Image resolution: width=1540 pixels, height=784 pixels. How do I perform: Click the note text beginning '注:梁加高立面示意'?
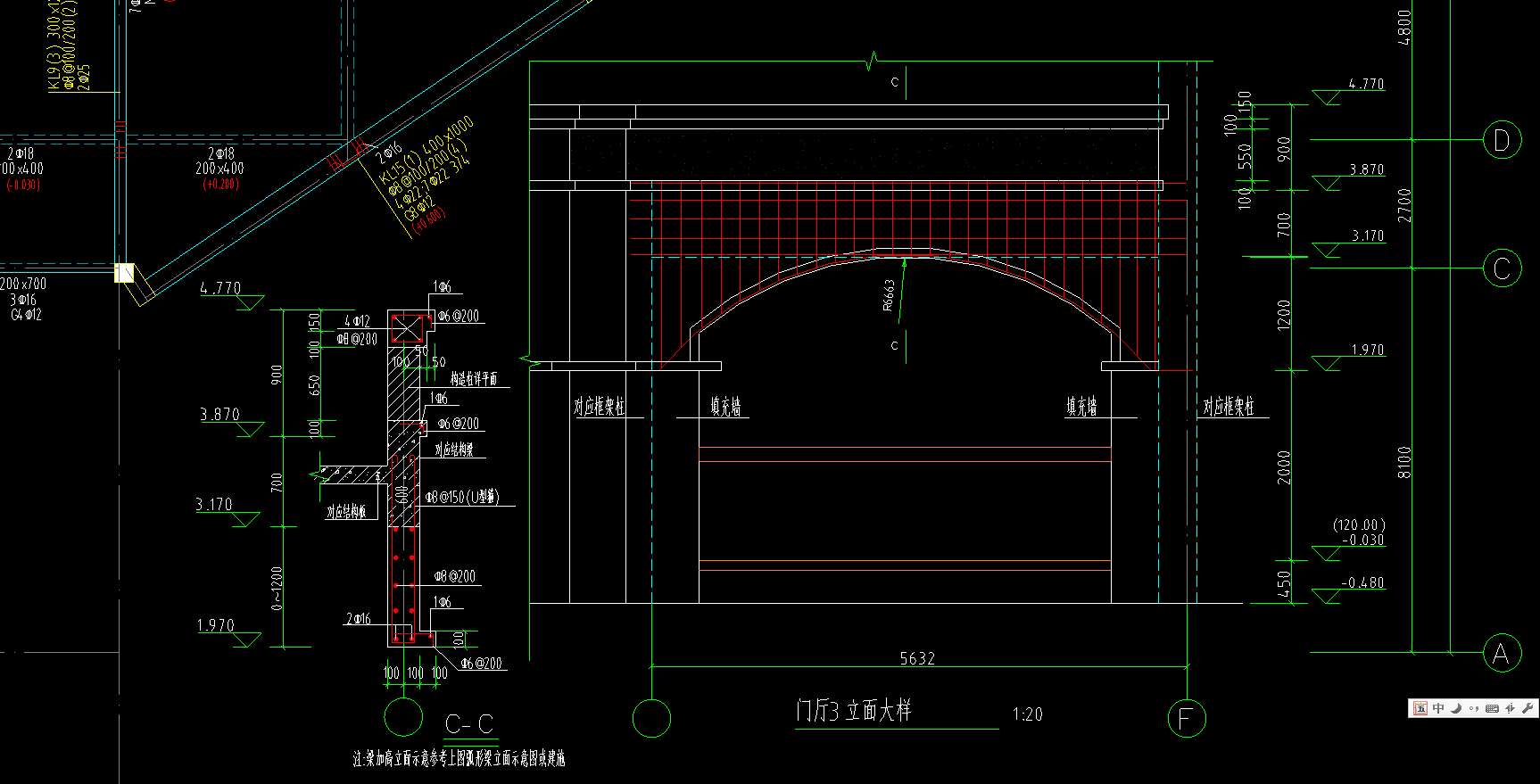[459, 759]
